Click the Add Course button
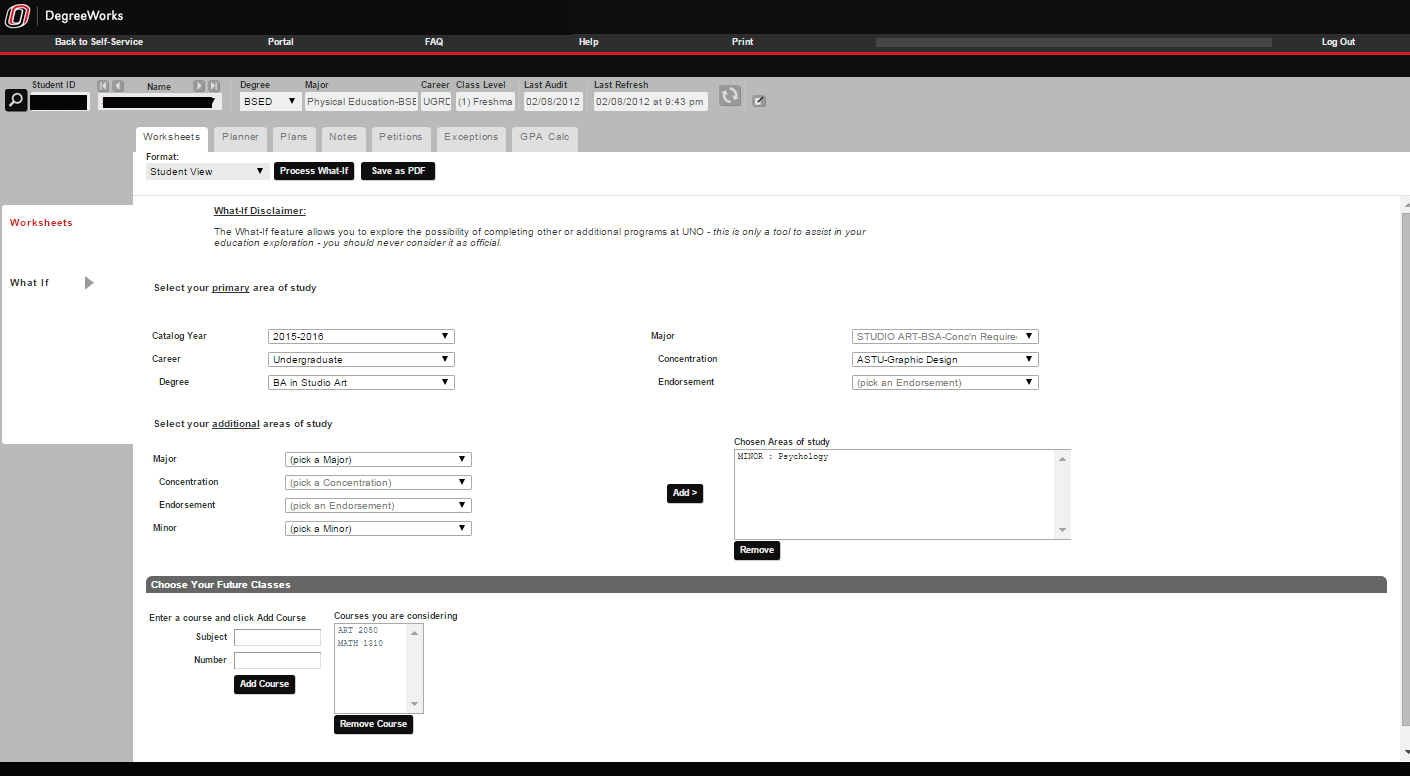 [264, 684]
